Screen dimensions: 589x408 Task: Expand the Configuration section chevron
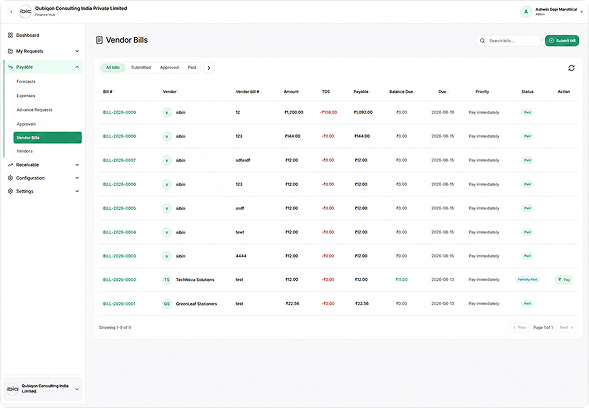77,178
